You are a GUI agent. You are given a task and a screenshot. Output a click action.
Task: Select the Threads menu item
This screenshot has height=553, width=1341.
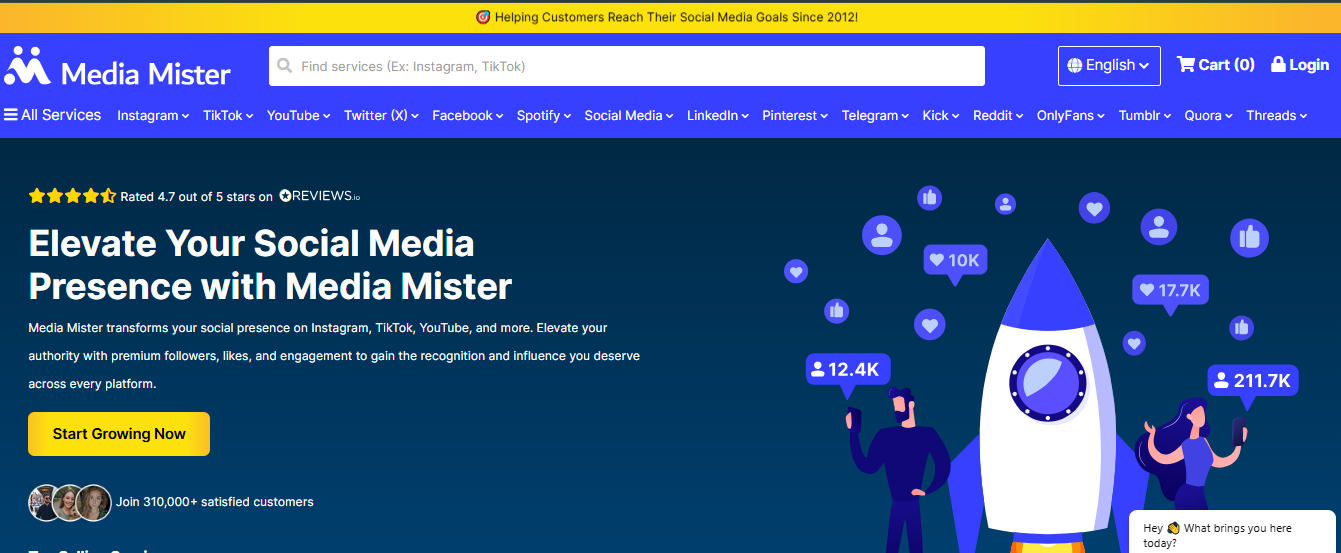1276,115
